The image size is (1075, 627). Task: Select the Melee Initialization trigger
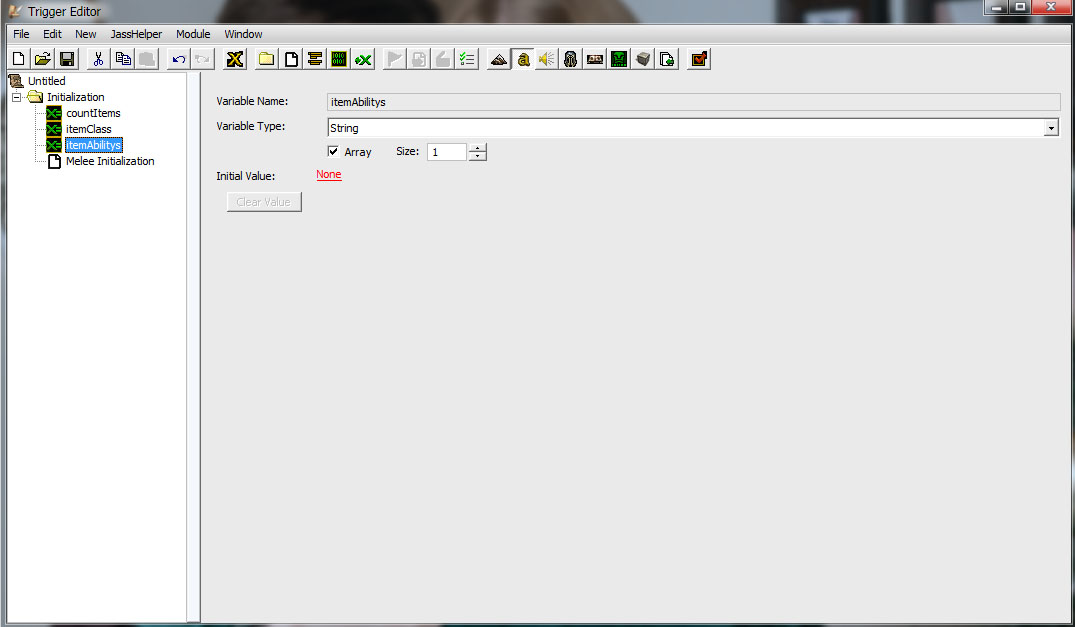110,161
